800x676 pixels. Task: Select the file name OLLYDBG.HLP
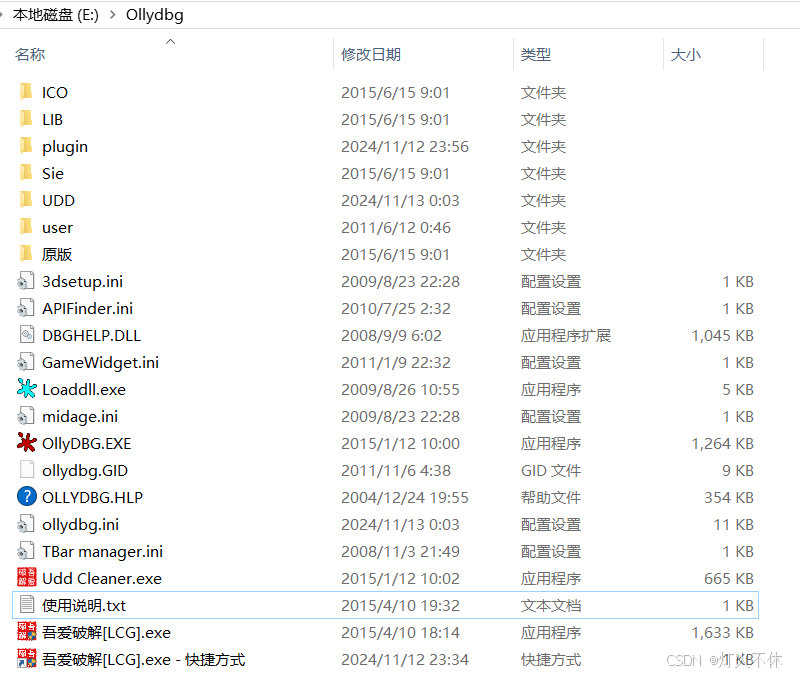coord(92,497)
